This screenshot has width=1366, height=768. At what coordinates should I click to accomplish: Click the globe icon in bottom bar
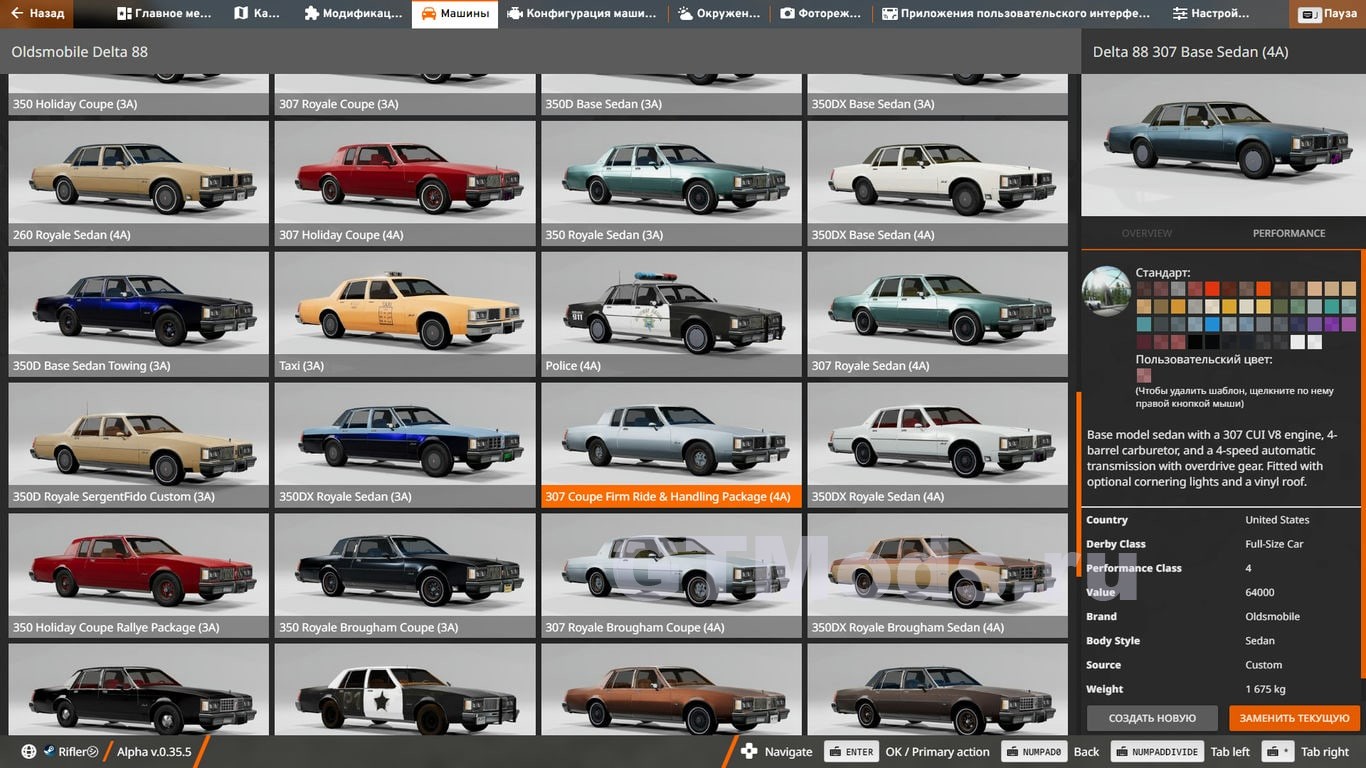[28, 752]
